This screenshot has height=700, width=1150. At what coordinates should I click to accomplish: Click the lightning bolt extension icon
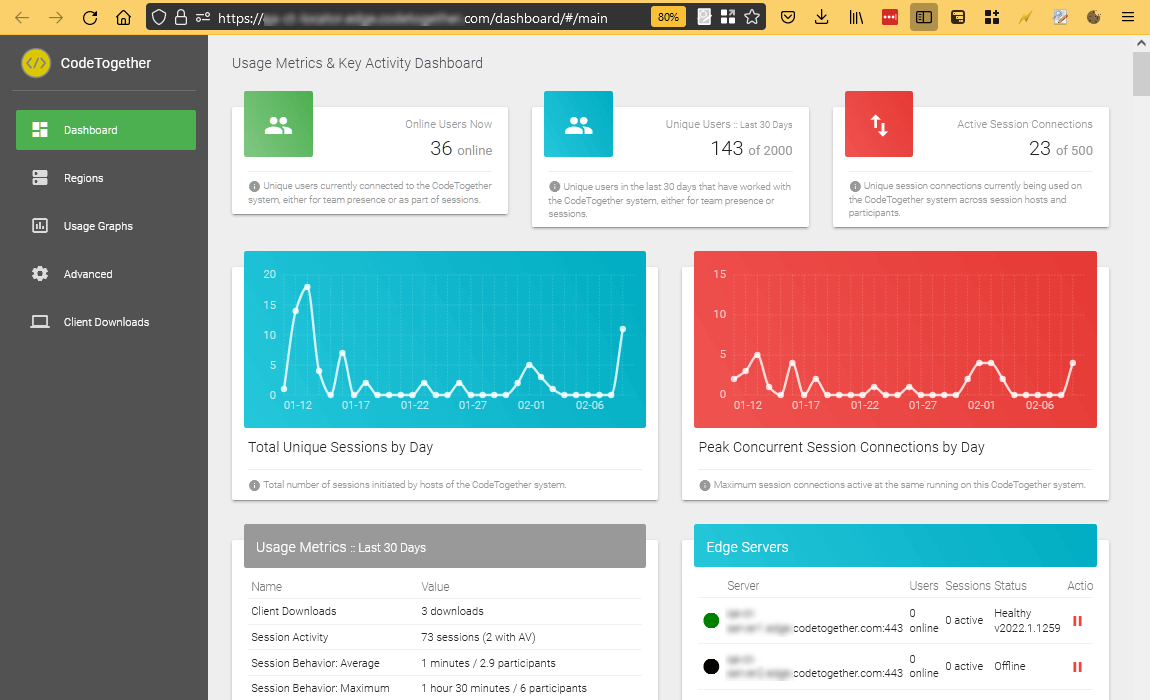pyautogui.click(x=1025, y=17)
